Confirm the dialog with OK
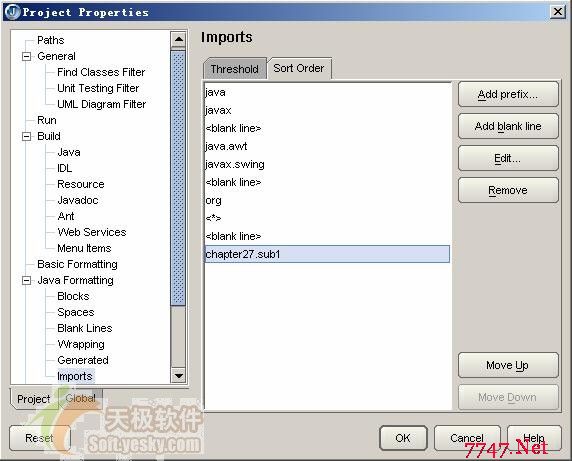 (x=403, y=438)
